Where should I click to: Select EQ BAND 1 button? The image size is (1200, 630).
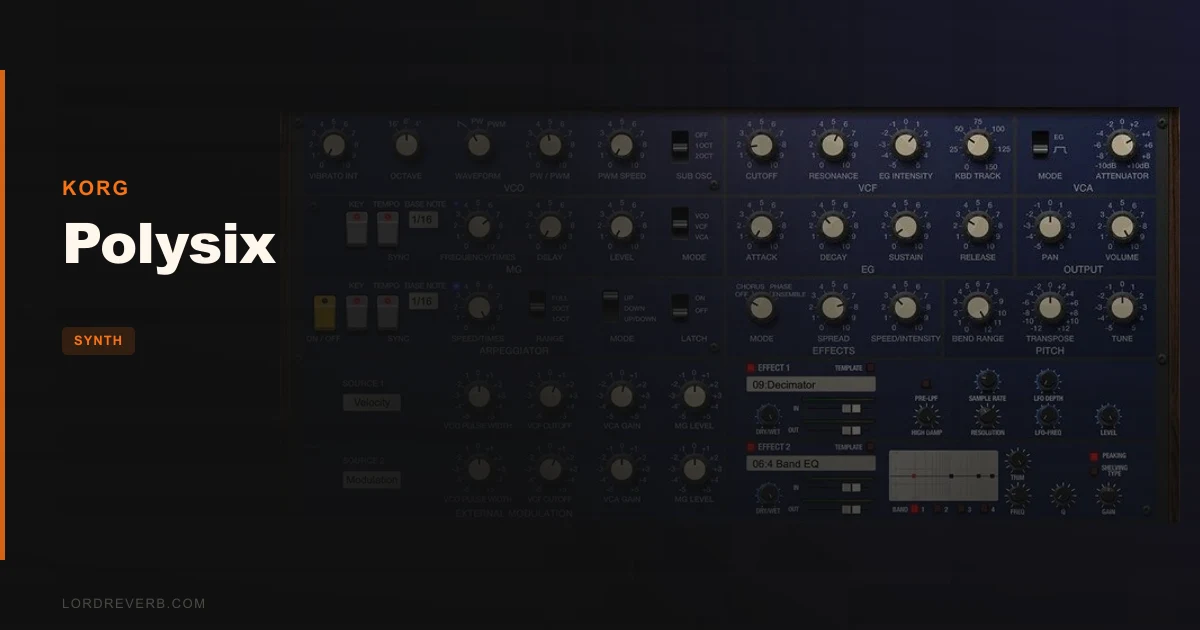913,509
